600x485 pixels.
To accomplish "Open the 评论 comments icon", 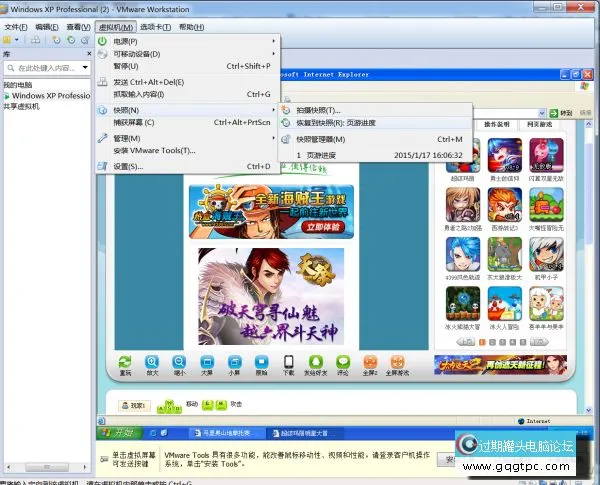I will (343, 362).
